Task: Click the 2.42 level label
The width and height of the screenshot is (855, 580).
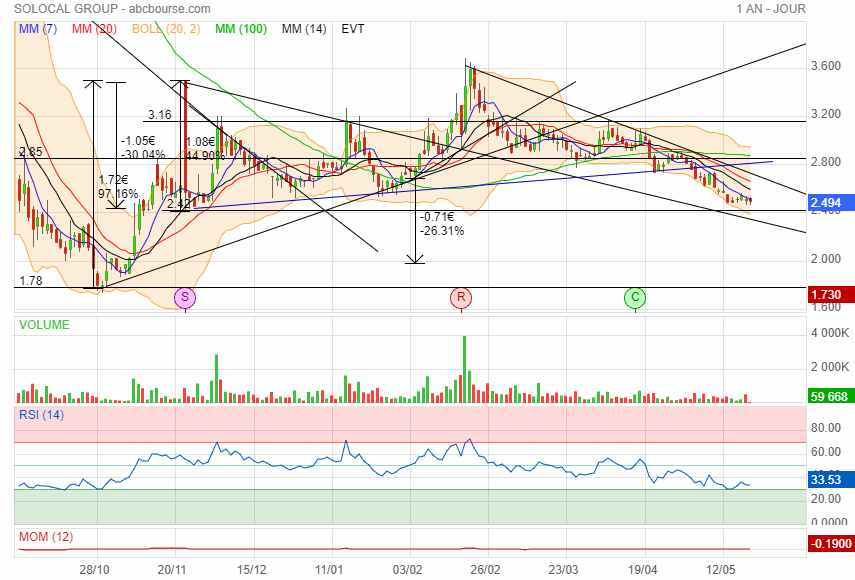Action: click(178, 204)
